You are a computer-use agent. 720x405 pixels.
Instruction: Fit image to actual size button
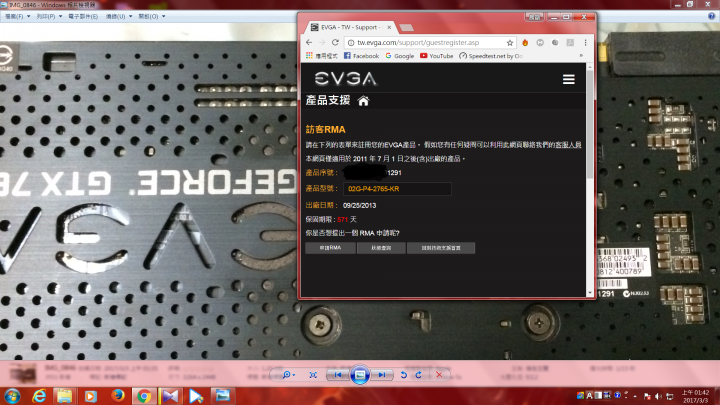pos(313,375)
